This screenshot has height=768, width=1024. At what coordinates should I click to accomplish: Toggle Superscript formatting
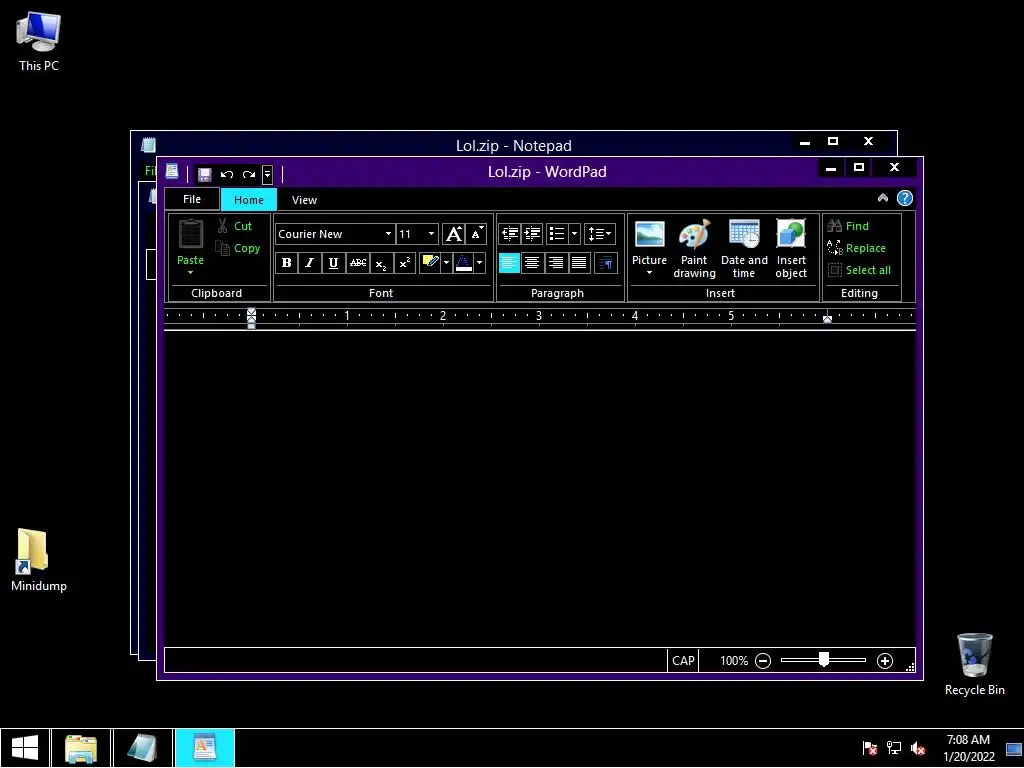click(405, 263)
